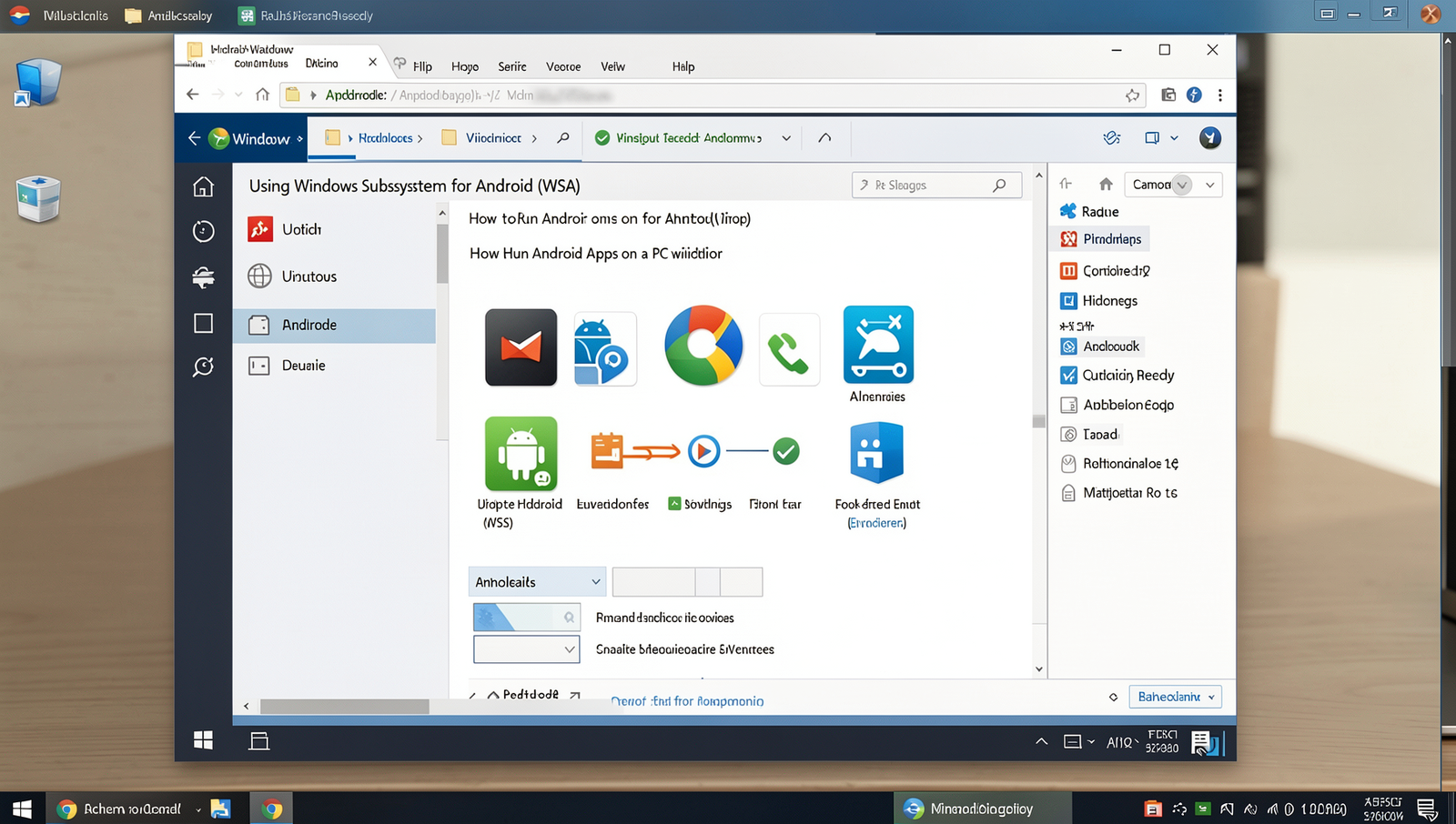Select Radue in right panel

point(1090,212)
